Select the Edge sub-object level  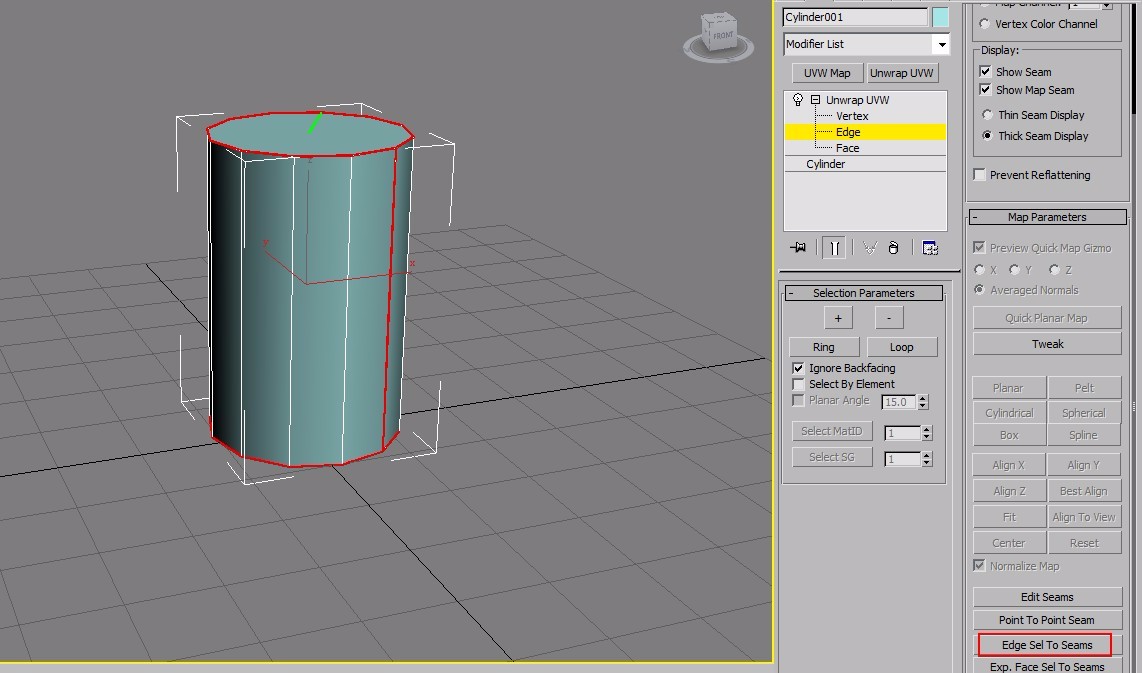[847, 131]
